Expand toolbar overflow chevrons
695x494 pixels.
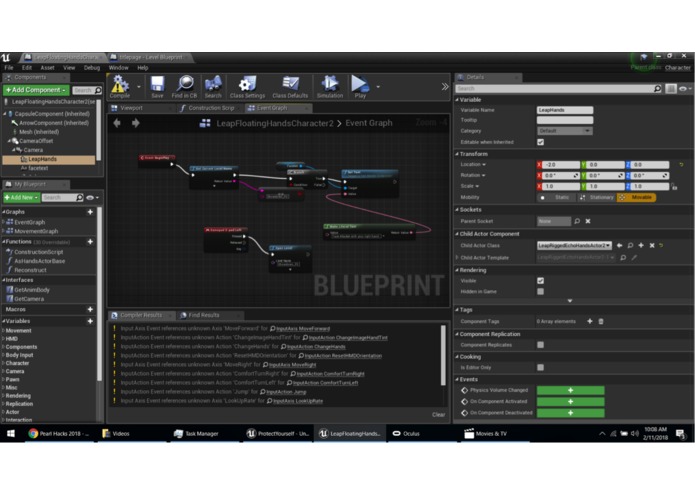pyautogui.click(x=445, y=87)
